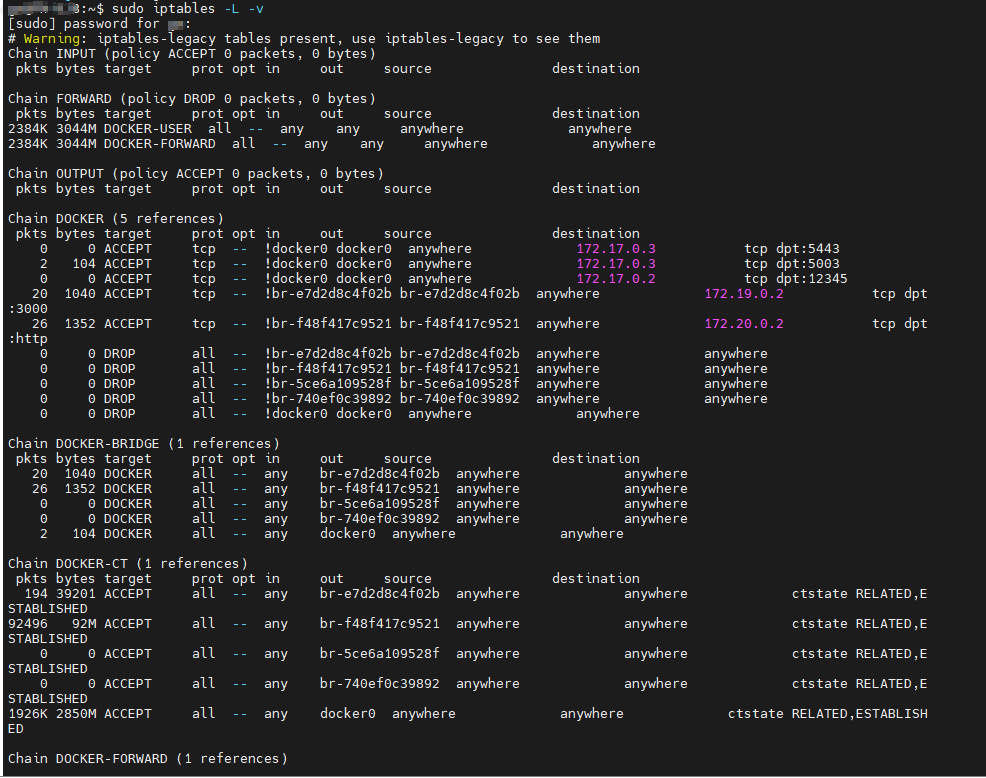Click the last 'Chain DOCKER-FORWARD (1 references)' line

pyautogui.click(x=148, y=759)
